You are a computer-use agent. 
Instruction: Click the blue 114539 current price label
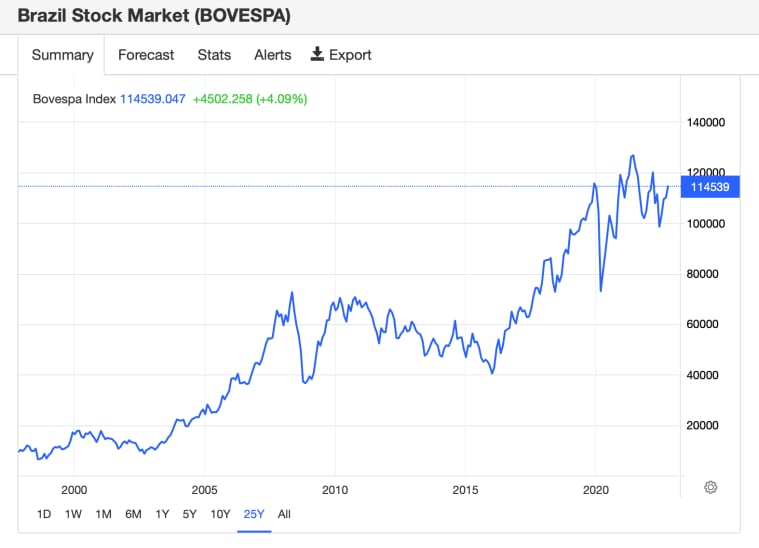(x=710, y=187)
